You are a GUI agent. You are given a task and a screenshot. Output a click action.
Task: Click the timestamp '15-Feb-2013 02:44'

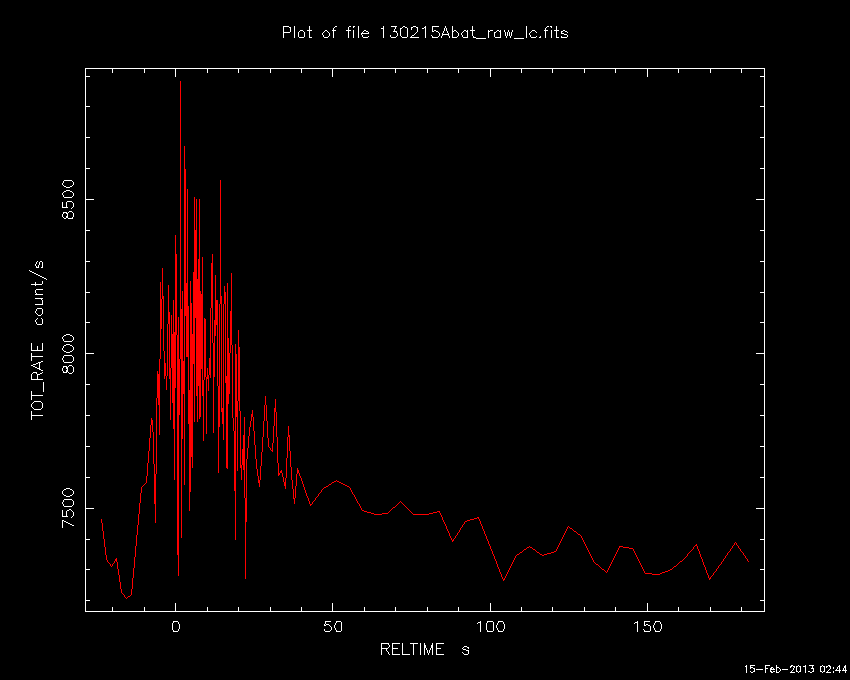(794, 669)
